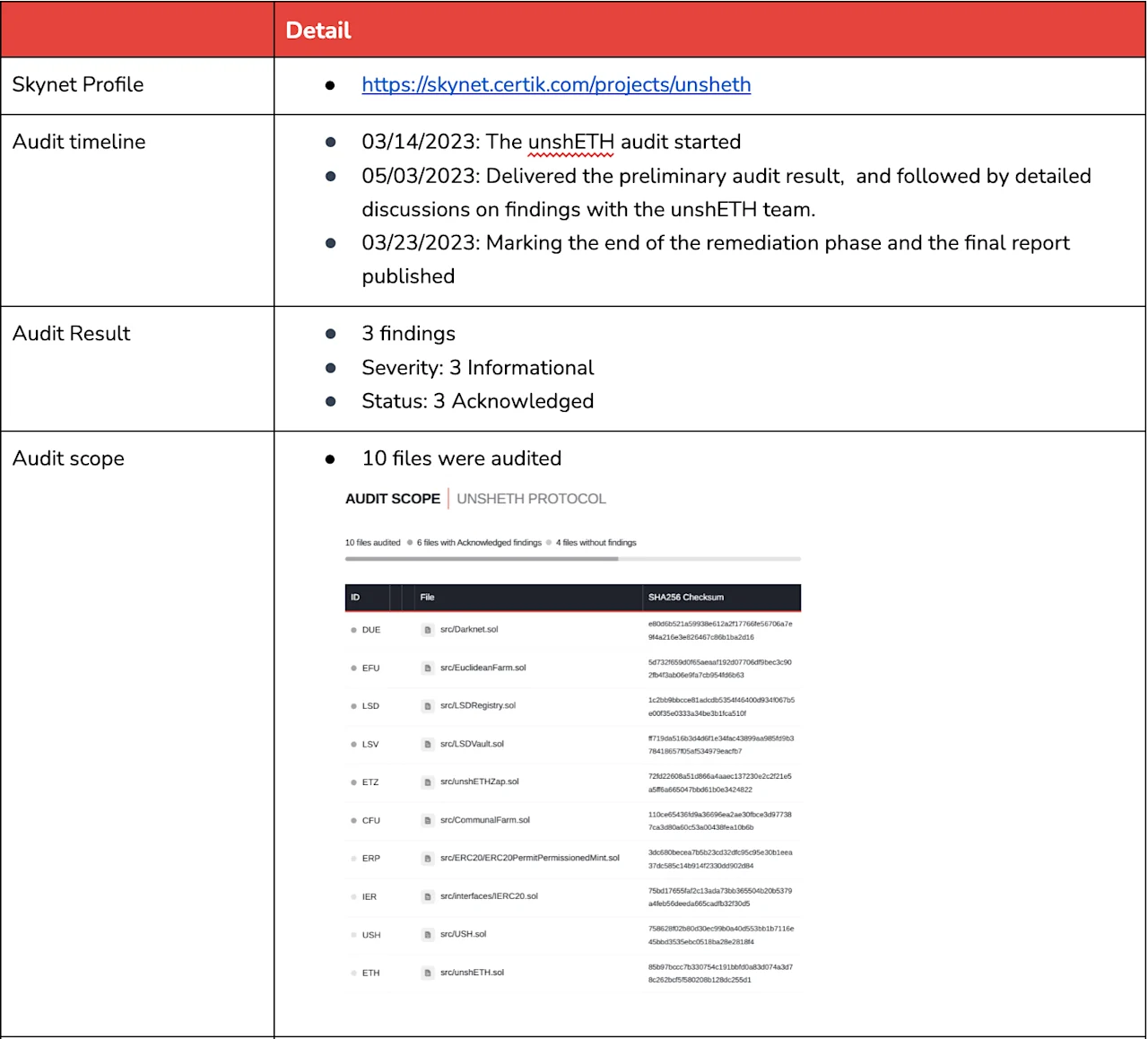Click the file icon beside src/Darknet.sol
This screenshot has height=1039, width=1148.
428,630
